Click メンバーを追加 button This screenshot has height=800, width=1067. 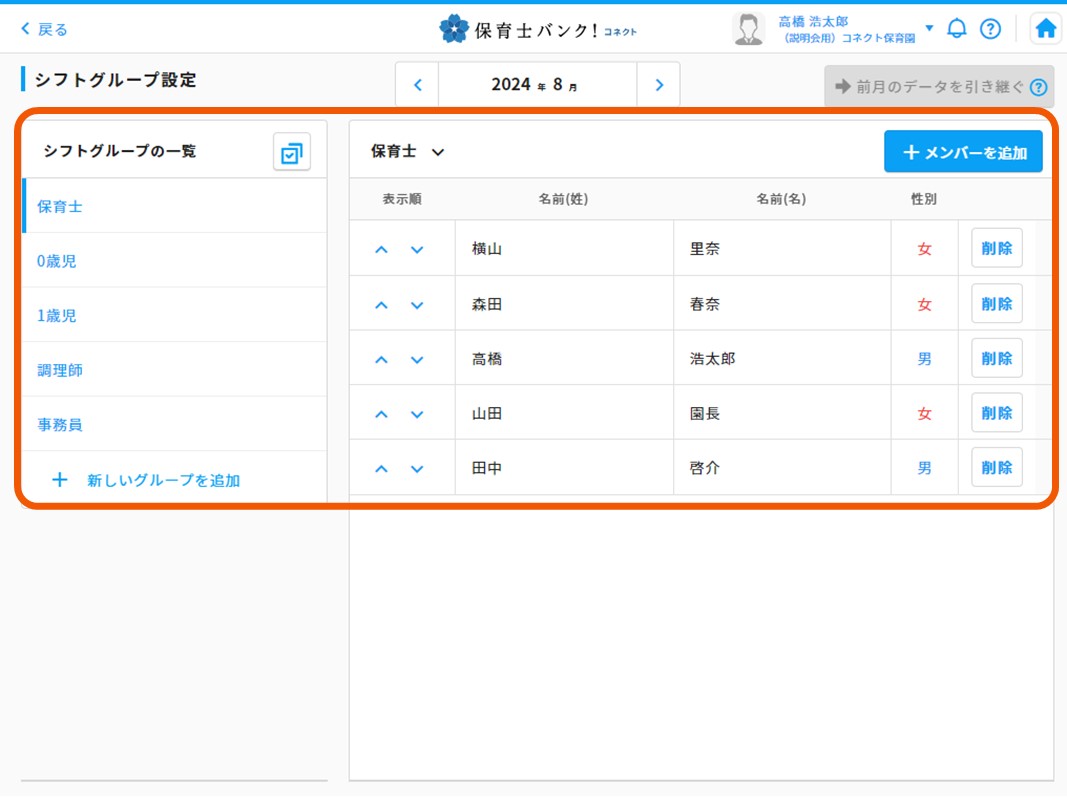point(963,152)
